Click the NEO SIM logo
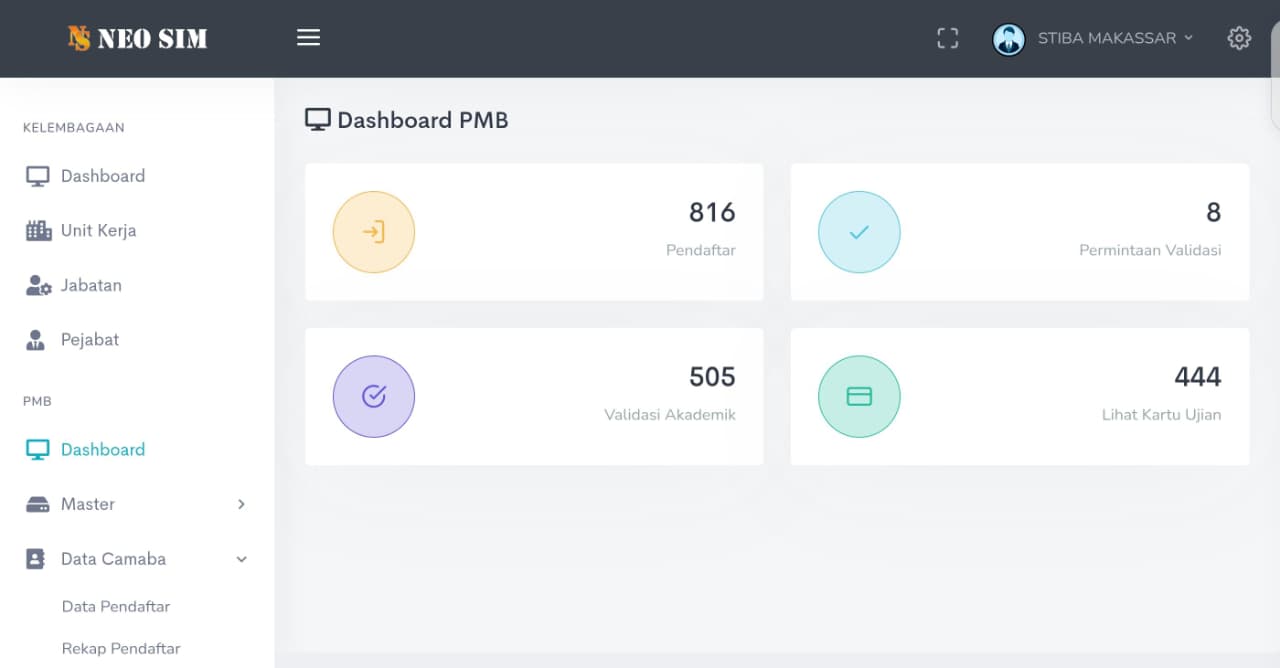Viewport: 1280px width, 668px height. (137, 38)
